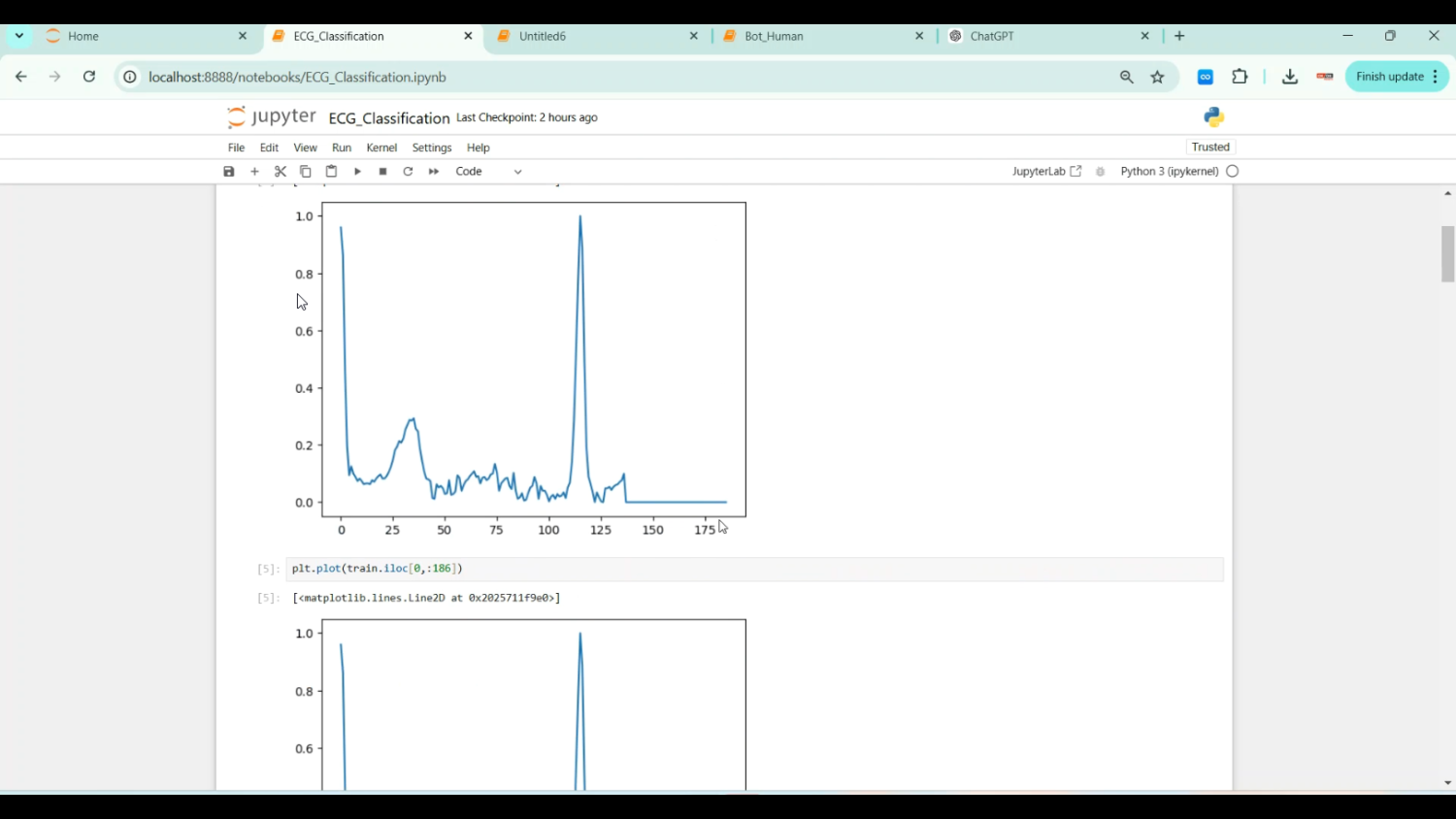Restart kernel and run all cells
Image resolution: width=1456 pixels, height=819 pixels.
pos(434,172)
